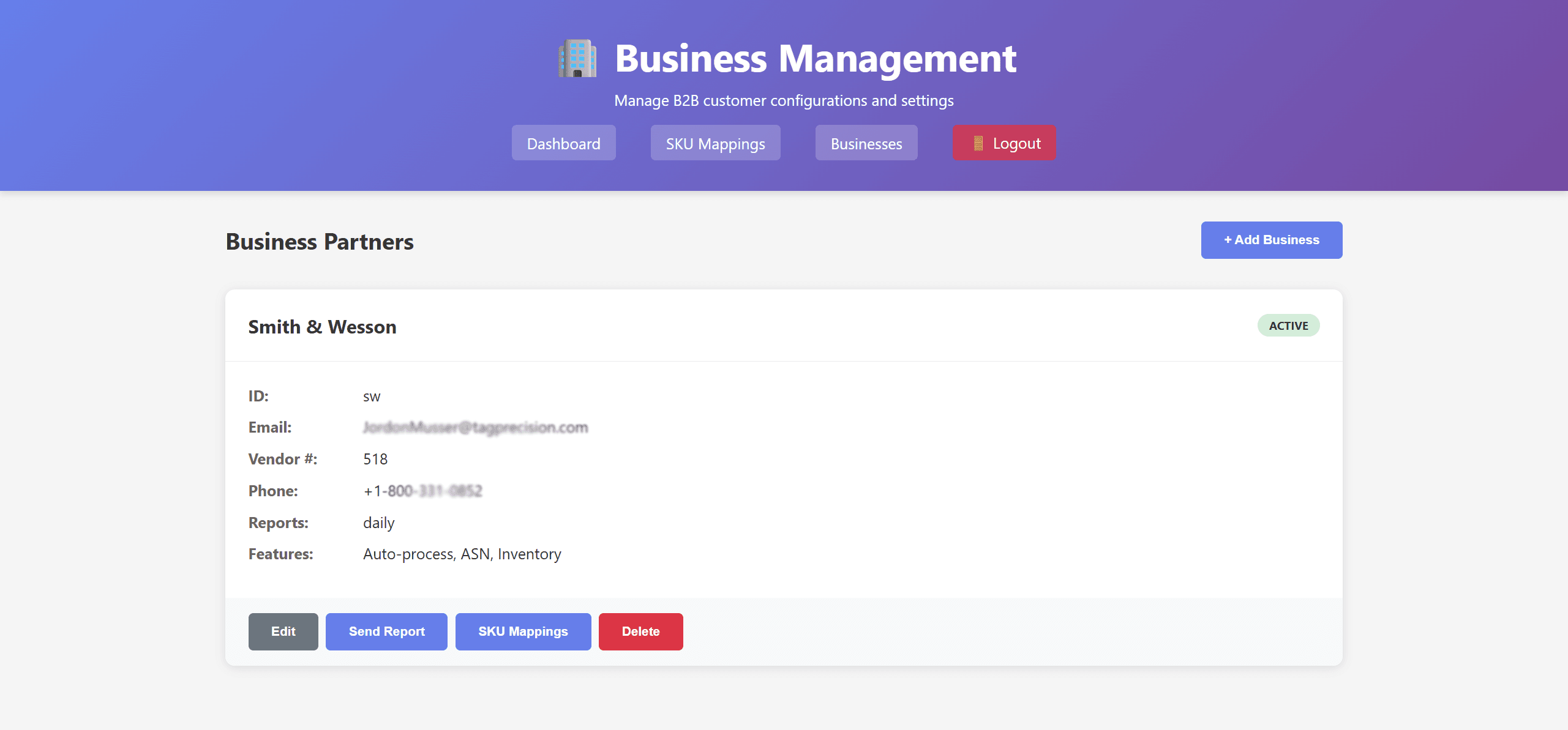
Task: Click the Business Partners section heading
Action: click(x=320, y=242)
